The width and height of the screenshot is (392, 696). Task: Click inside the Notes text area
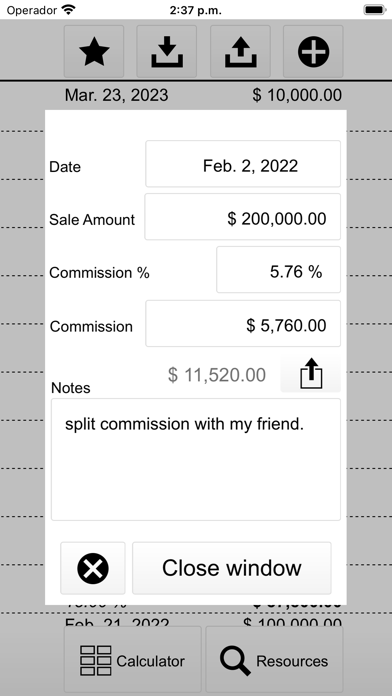click(196, 459)
